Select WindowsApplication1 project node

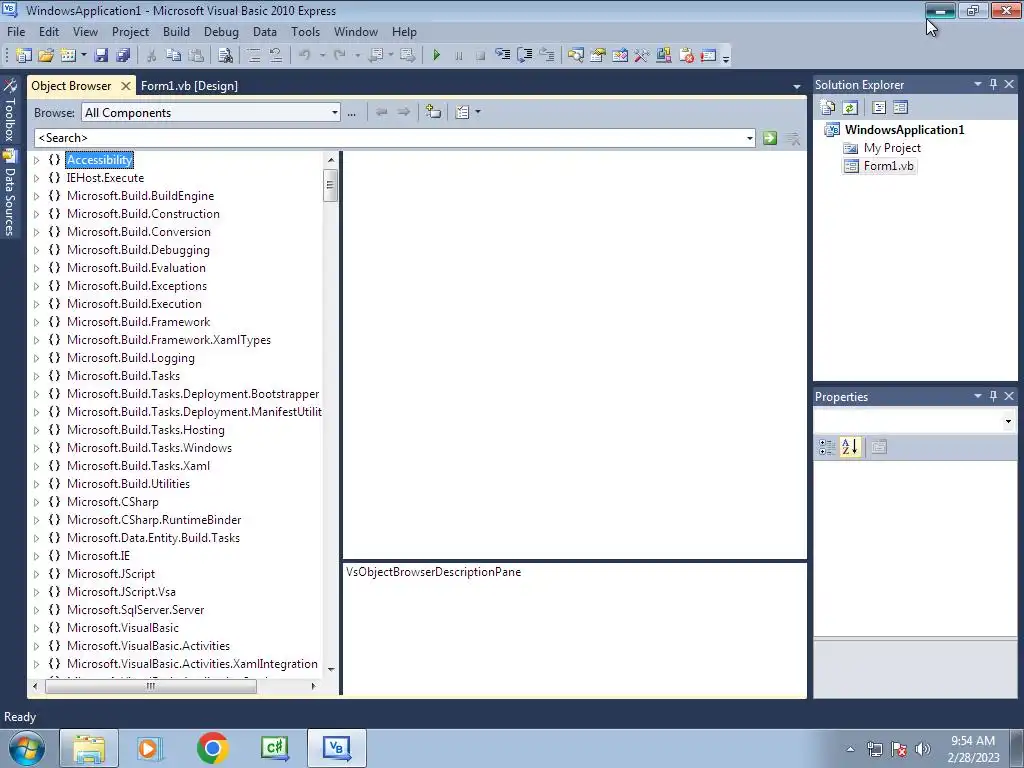pos(904,129)
